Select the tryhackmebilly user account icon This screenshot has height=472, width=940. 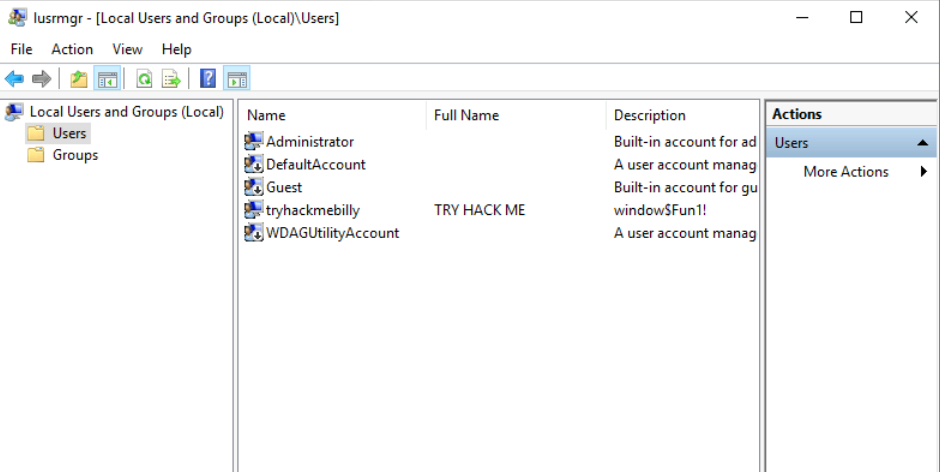254,210
